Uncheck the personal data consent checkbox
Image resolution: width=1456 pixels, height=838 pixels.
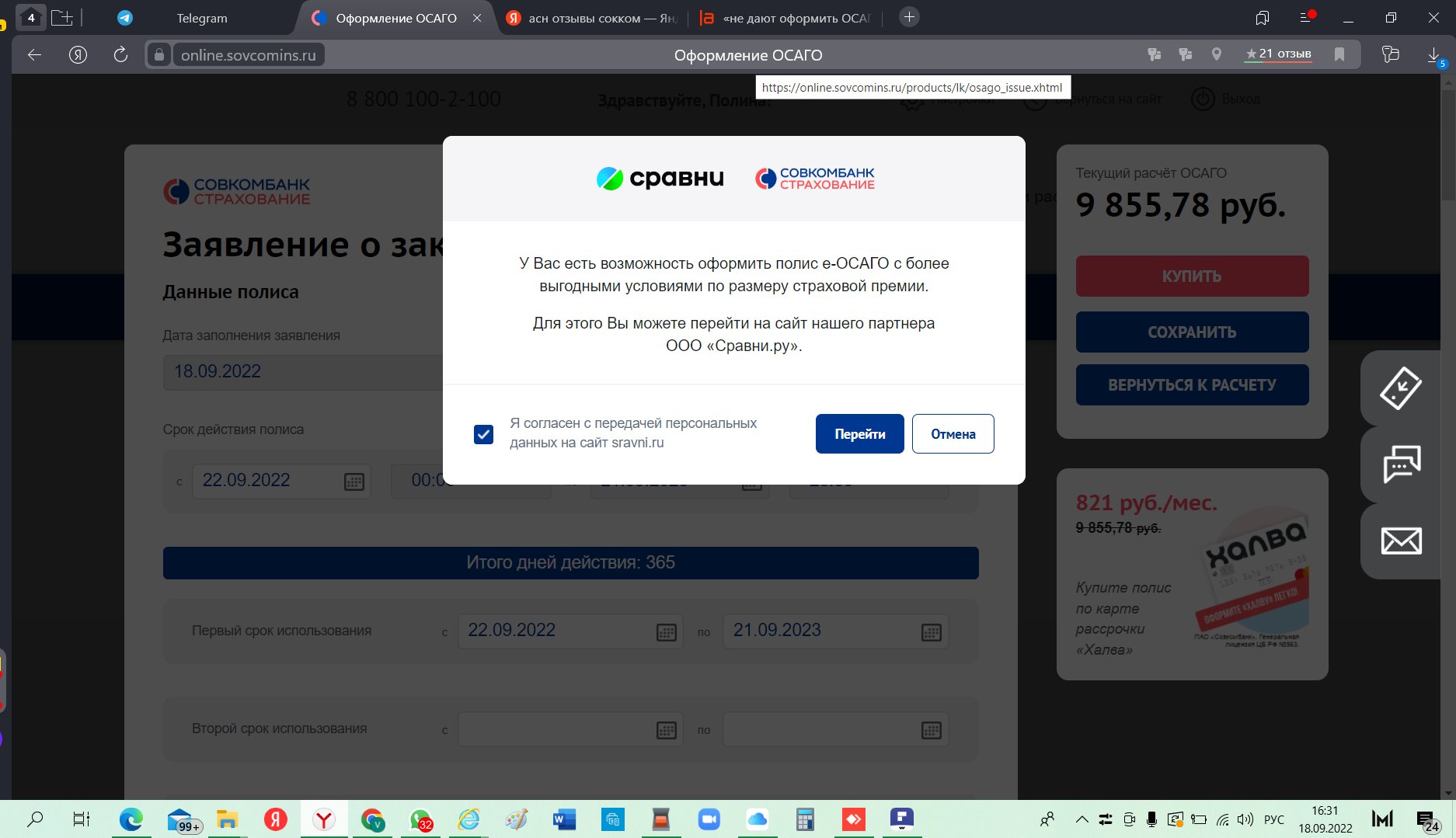483,434
